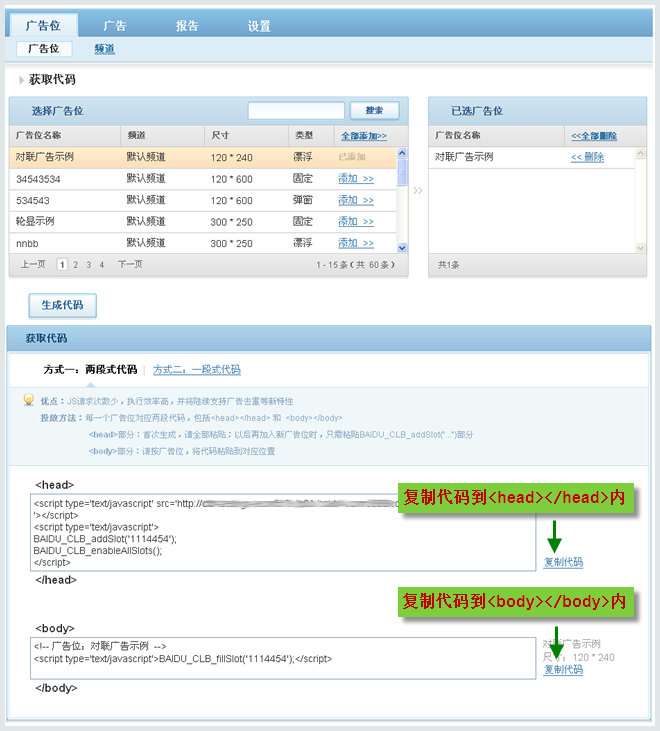Screen dimensions: 660x731
Task: Switch to 方式二:一段式代码
Action: (x=197, y=370)
